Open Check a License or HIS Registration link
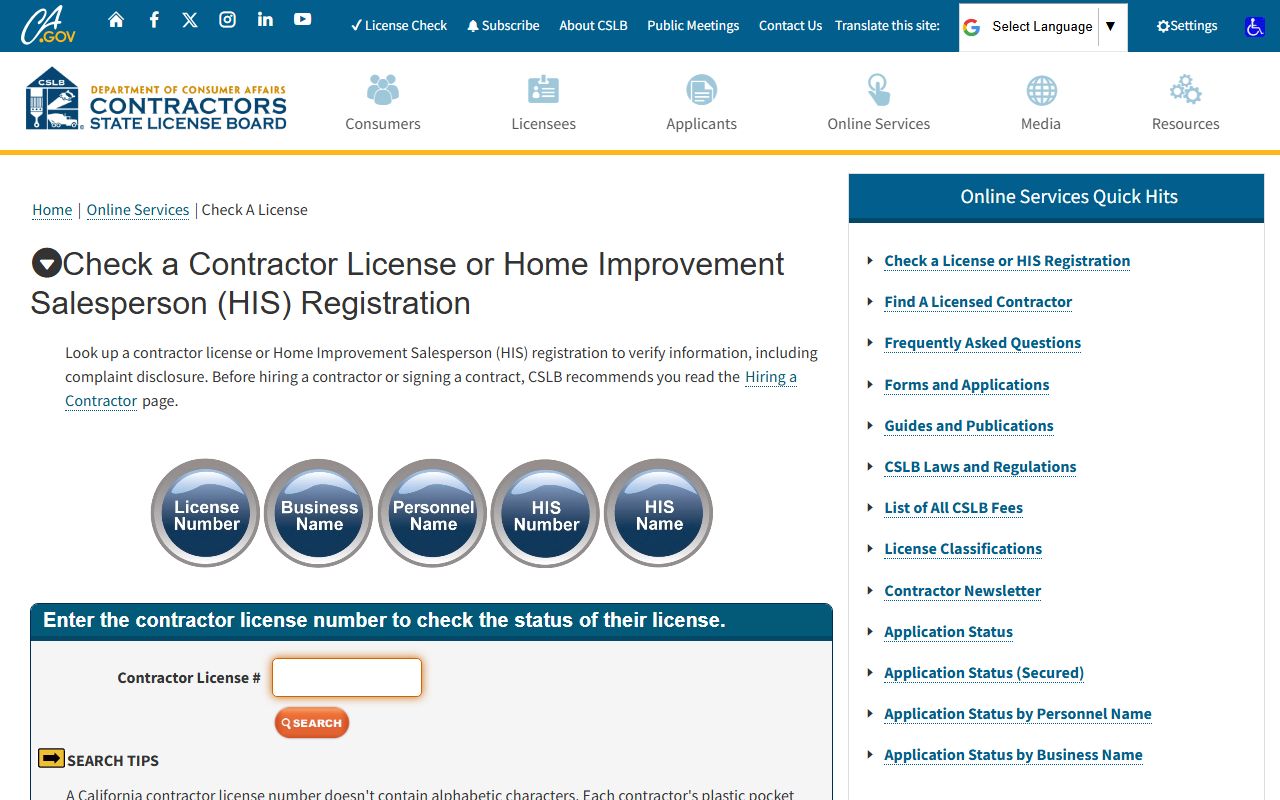The image size is (1280, 800). tap(1007, 261)
